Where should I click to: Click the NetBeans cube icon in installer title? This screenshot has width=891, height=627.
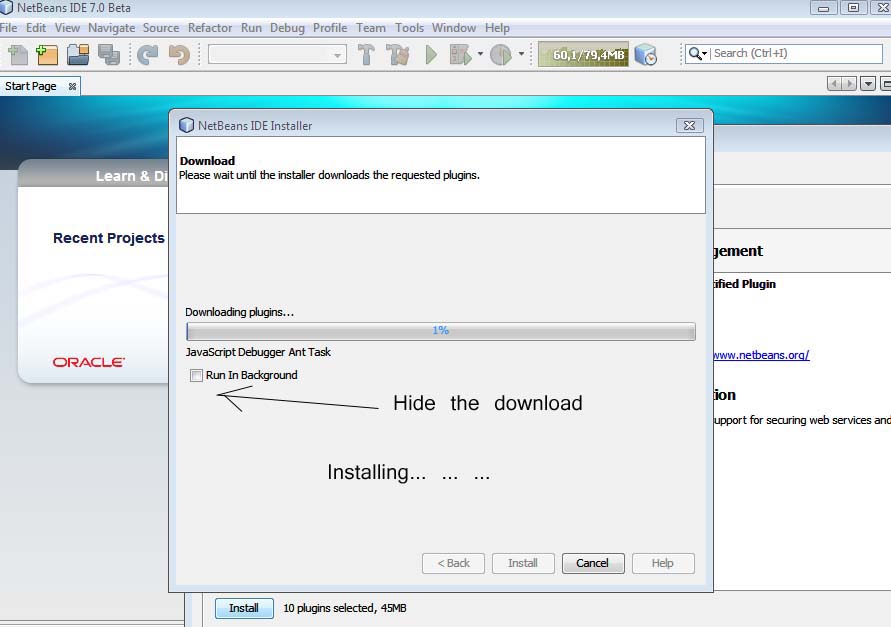click(x=186, y=125)
